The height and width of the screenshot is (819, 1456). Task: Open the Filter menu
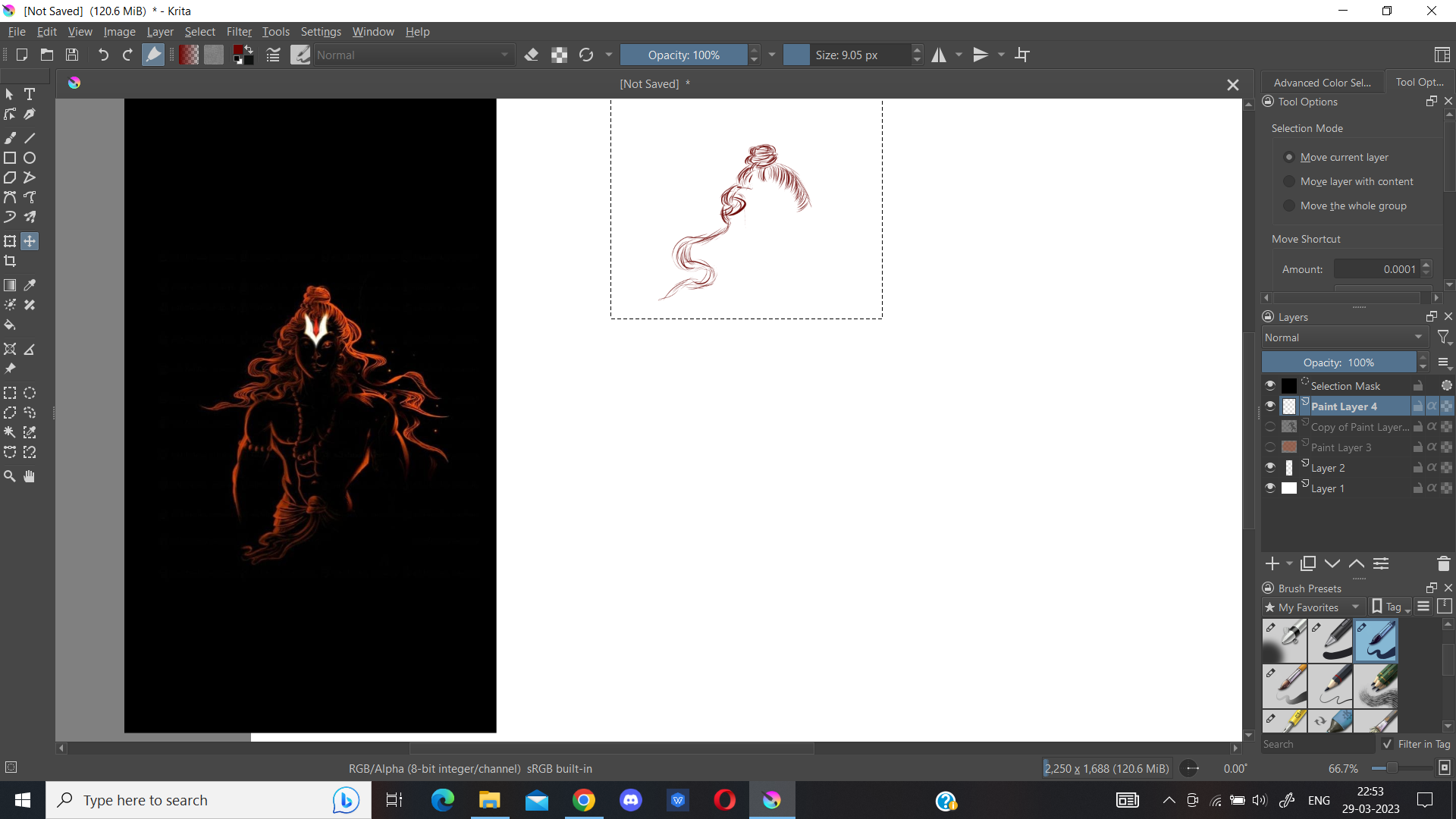(x=239, y=32)
